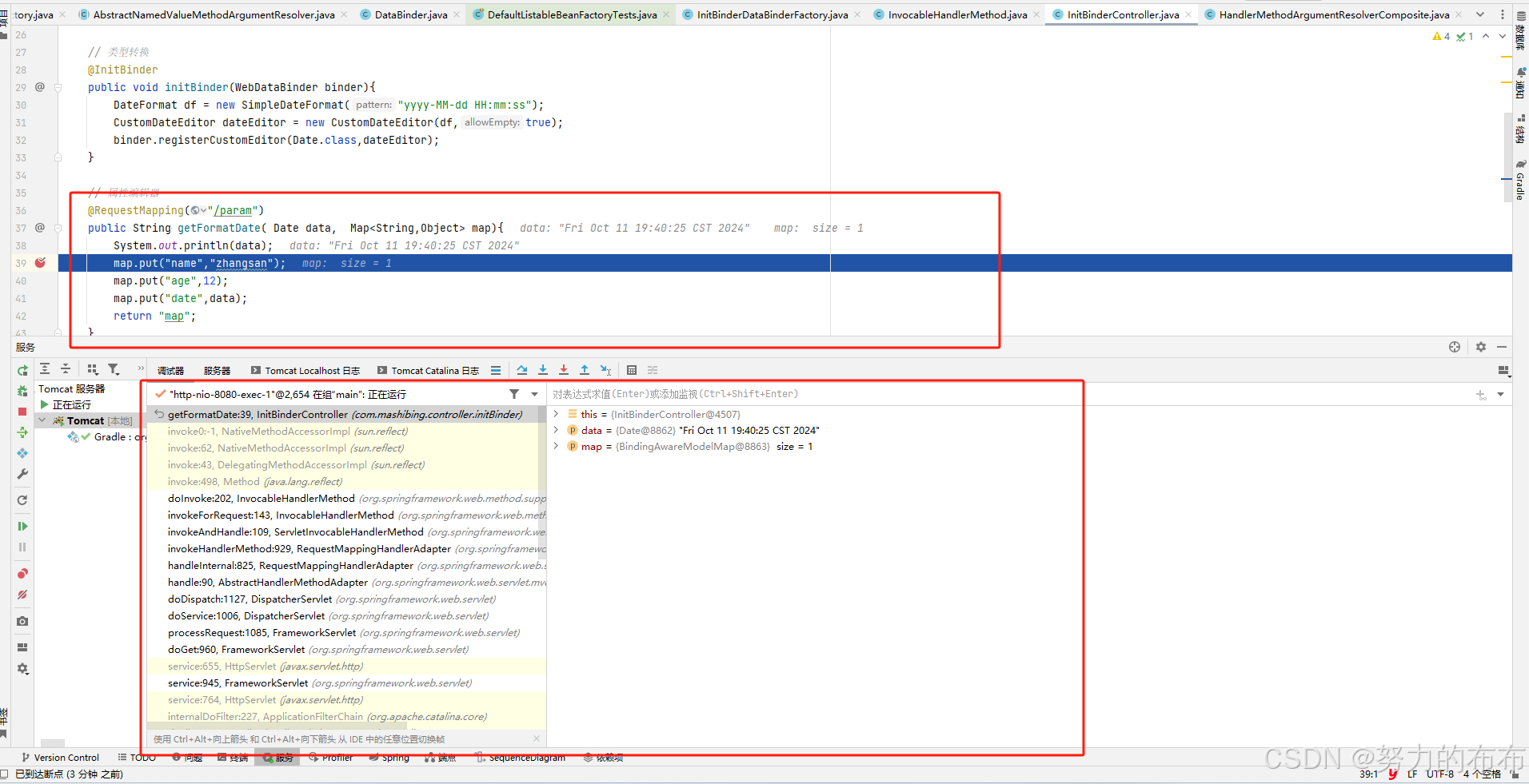Toggle code fold at line 29
1529x784 pixels.
tap(58, 87)
